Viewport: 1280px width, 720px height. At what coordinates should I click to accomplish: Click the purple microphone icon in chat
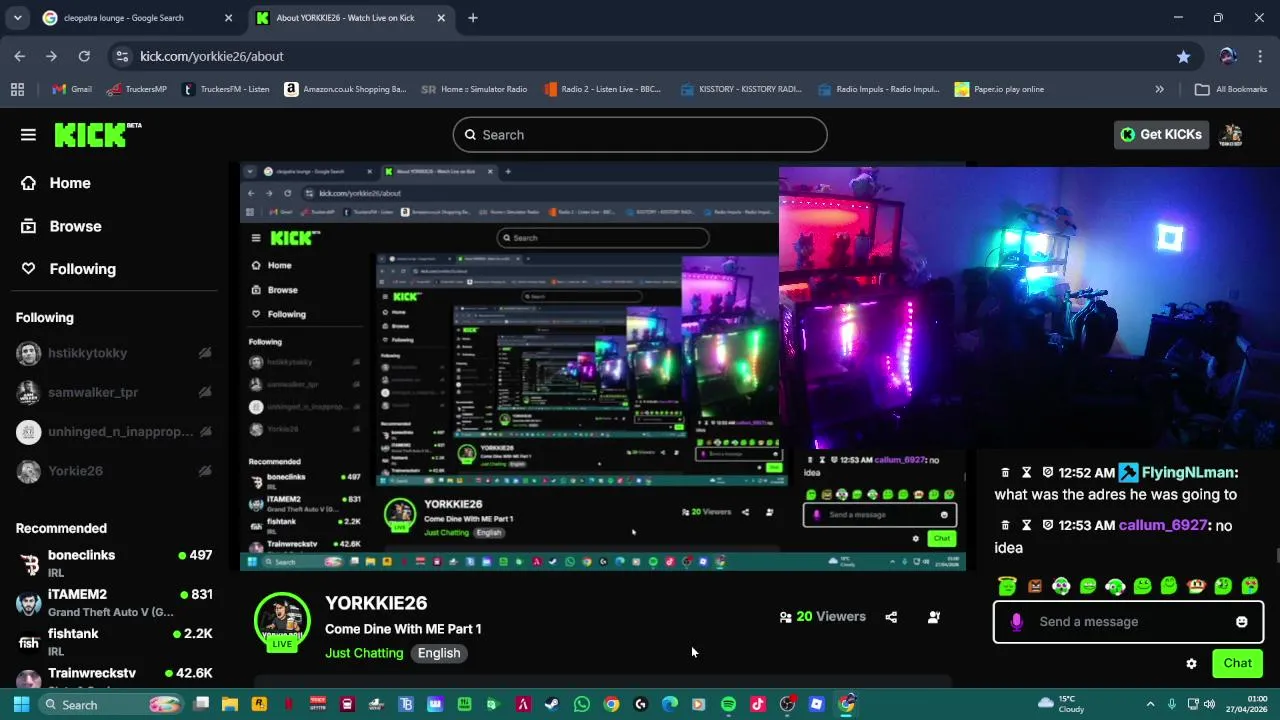[x=1017, y=622]
